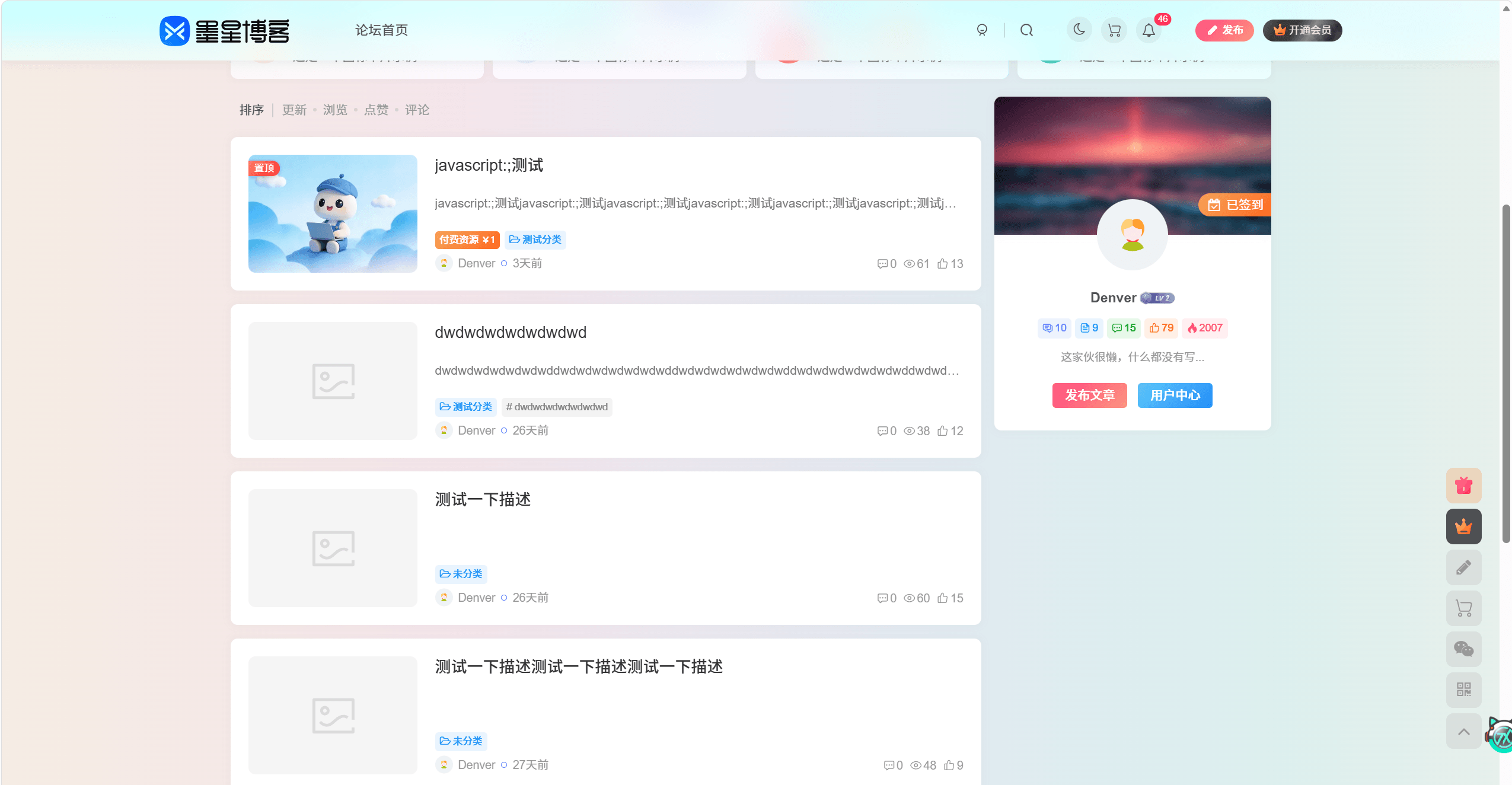Click the 付费资源 ¥1 tag

(x=467, y=240)
